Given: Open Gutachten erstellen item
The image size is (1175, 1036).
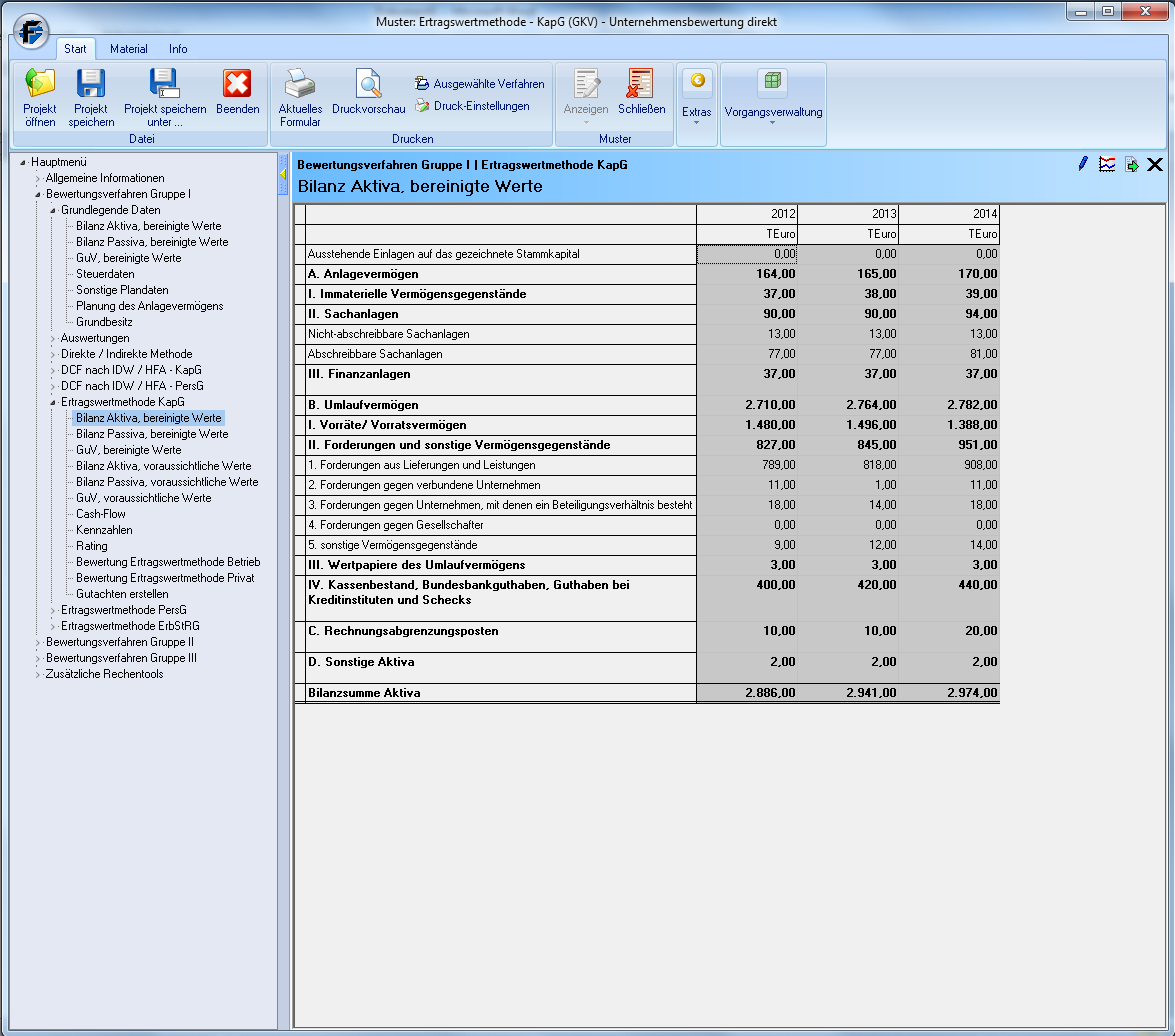Looking at the screenshot, I should point(122,594).
